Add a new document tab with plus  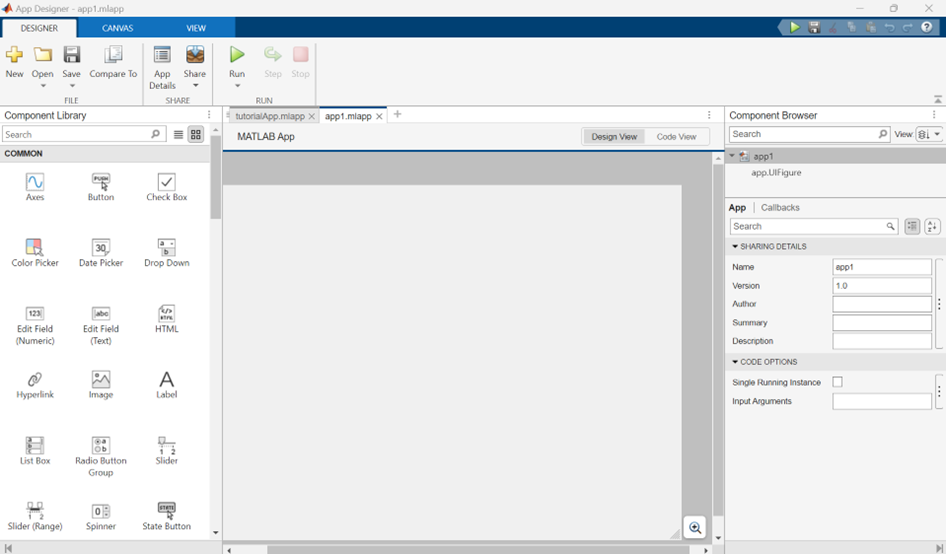397,114
